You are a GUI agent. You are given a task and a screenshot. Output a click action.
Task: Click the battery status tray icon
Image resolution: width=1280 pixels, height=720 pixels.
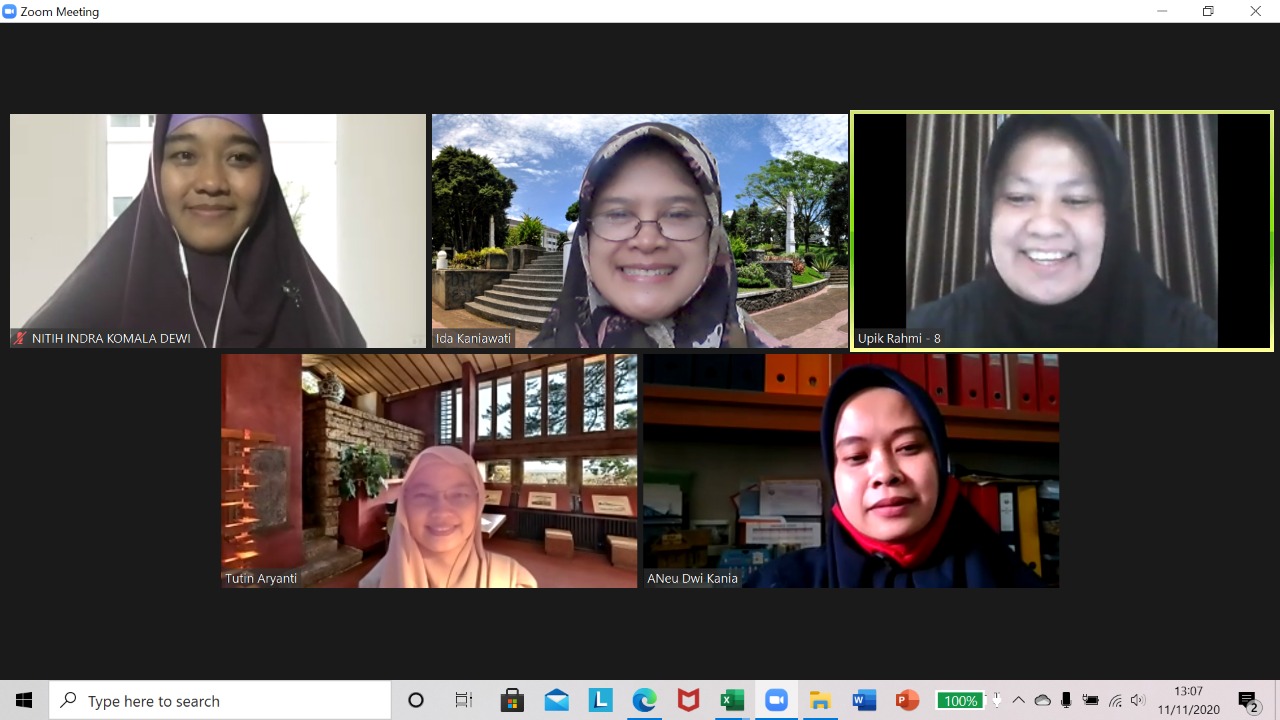point(1091,701)
